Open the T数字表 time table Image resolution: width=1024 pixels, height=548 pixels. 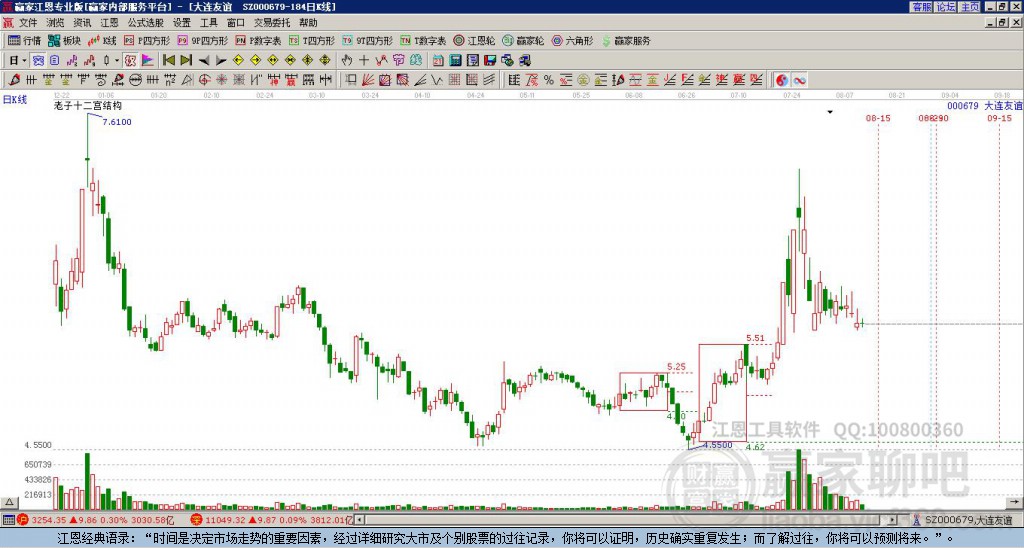coord(423,40)
